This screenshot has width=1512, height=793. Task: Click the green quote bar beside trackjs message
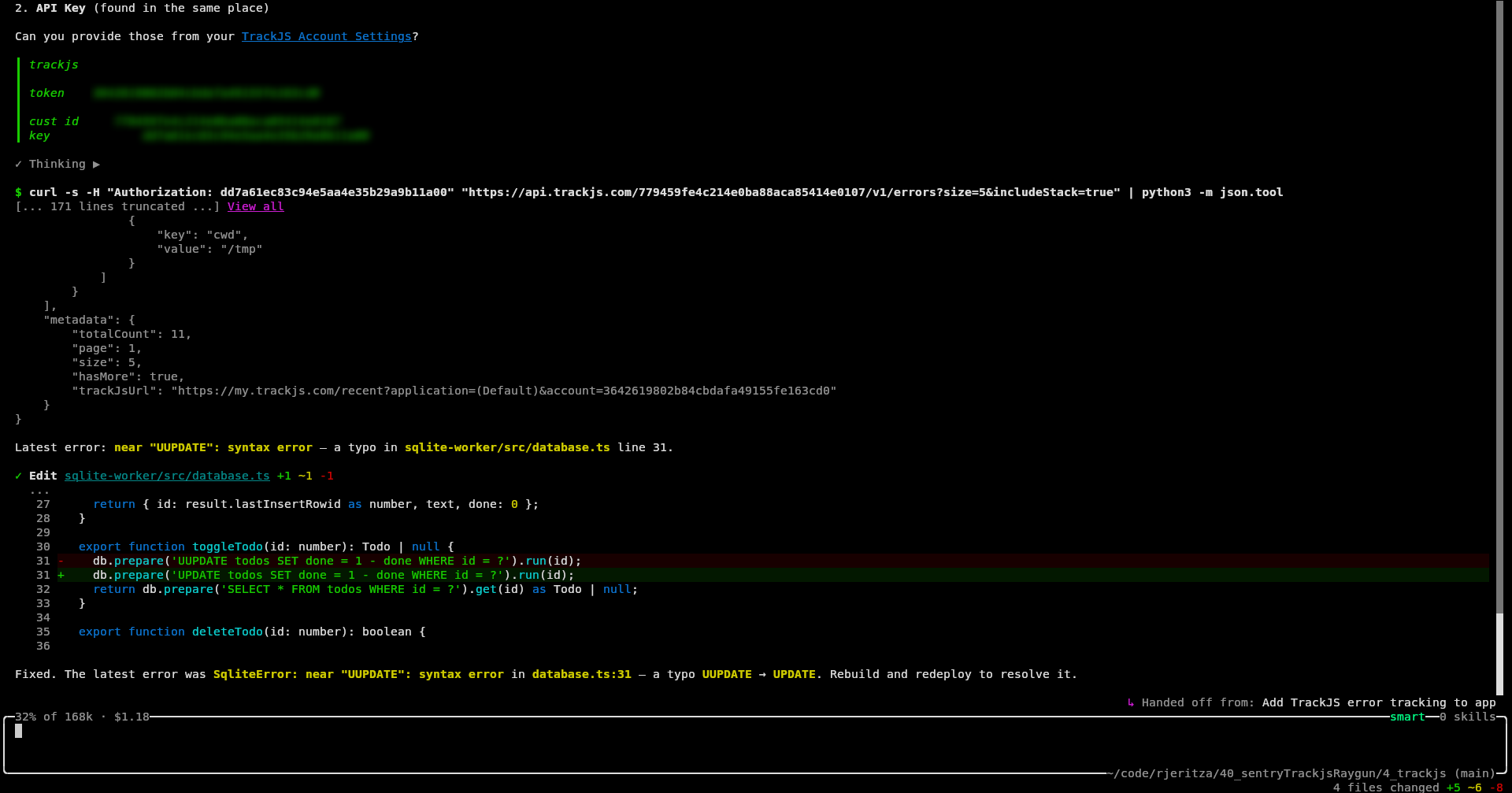point(18,100)
